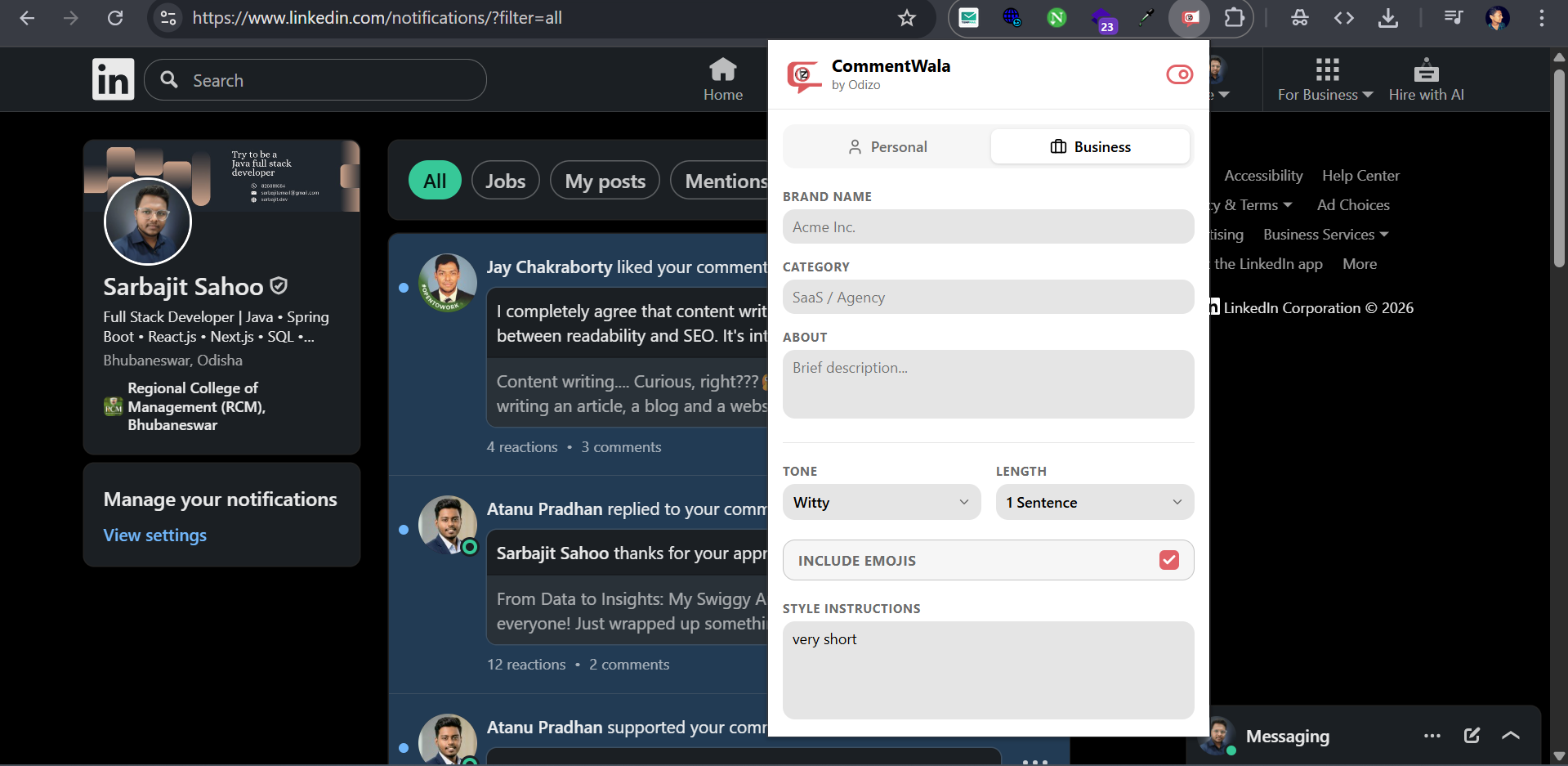This screenshot has width=1568, height=766.
Task: Select the Jobs notifications filter
Action: coord(505,181)
